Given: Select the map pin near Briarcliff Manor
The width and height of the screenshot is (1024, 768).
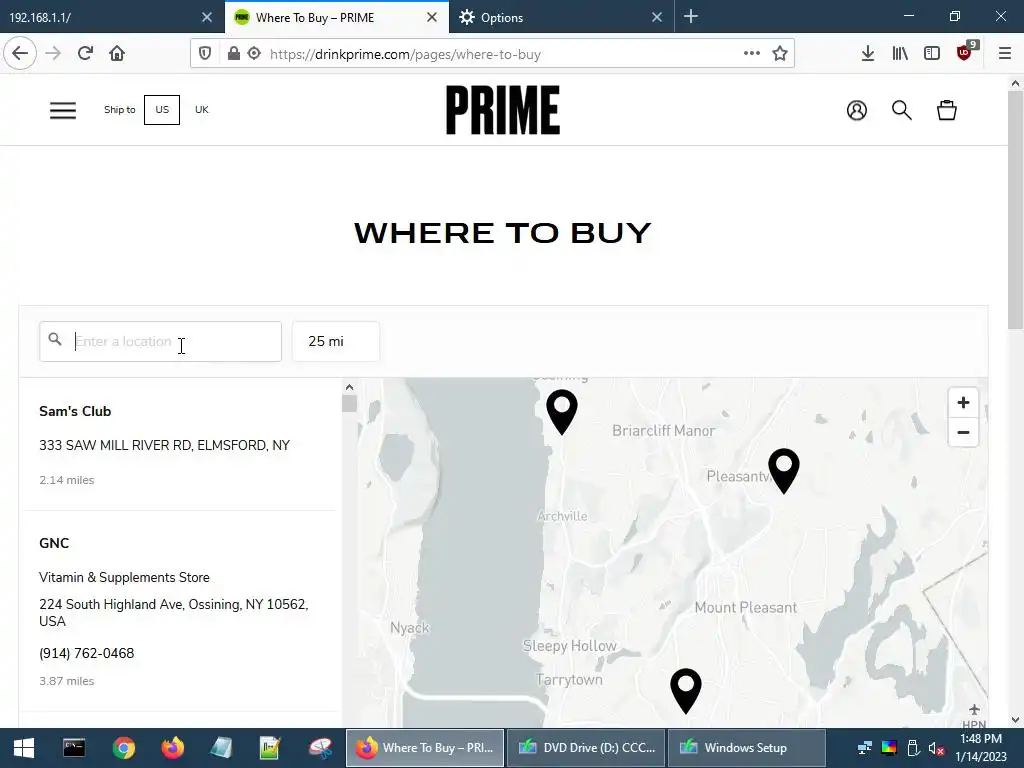Looking at the screenshot, I should (x=562, y=411).
